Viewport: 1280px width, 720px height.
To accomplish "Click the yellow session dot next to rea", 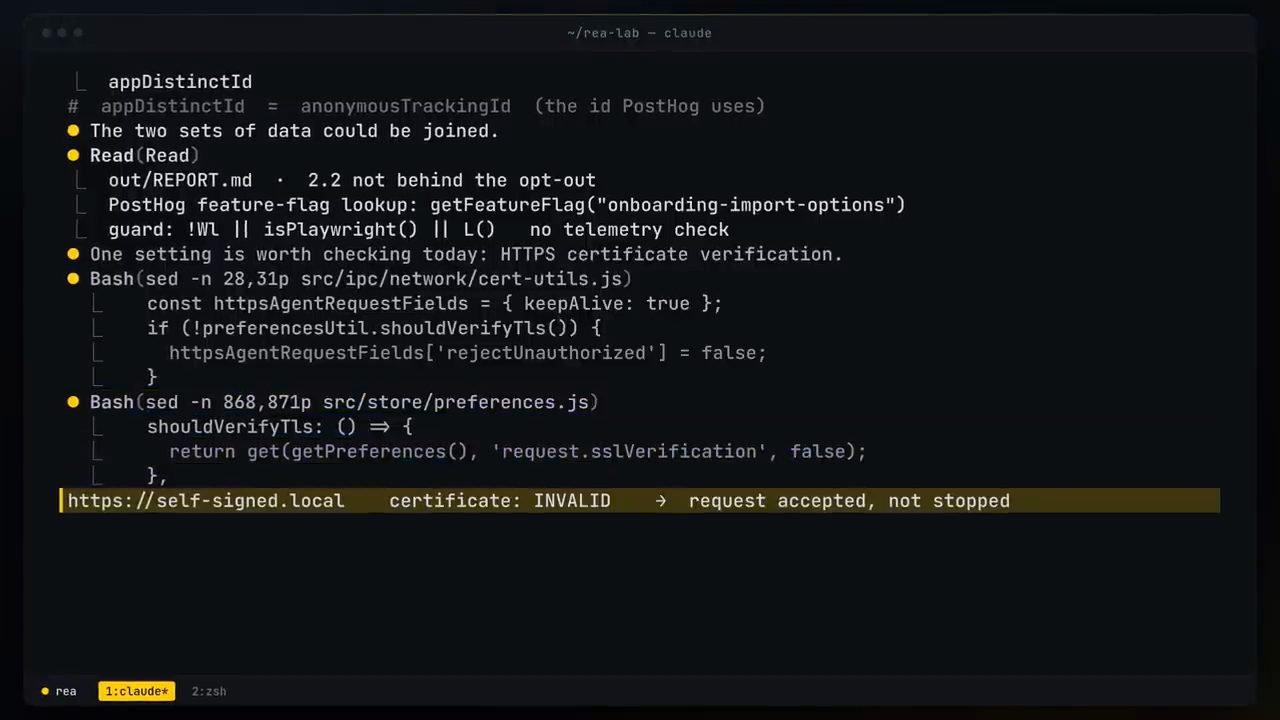I will pyautogui.click(x=45, y=691).
